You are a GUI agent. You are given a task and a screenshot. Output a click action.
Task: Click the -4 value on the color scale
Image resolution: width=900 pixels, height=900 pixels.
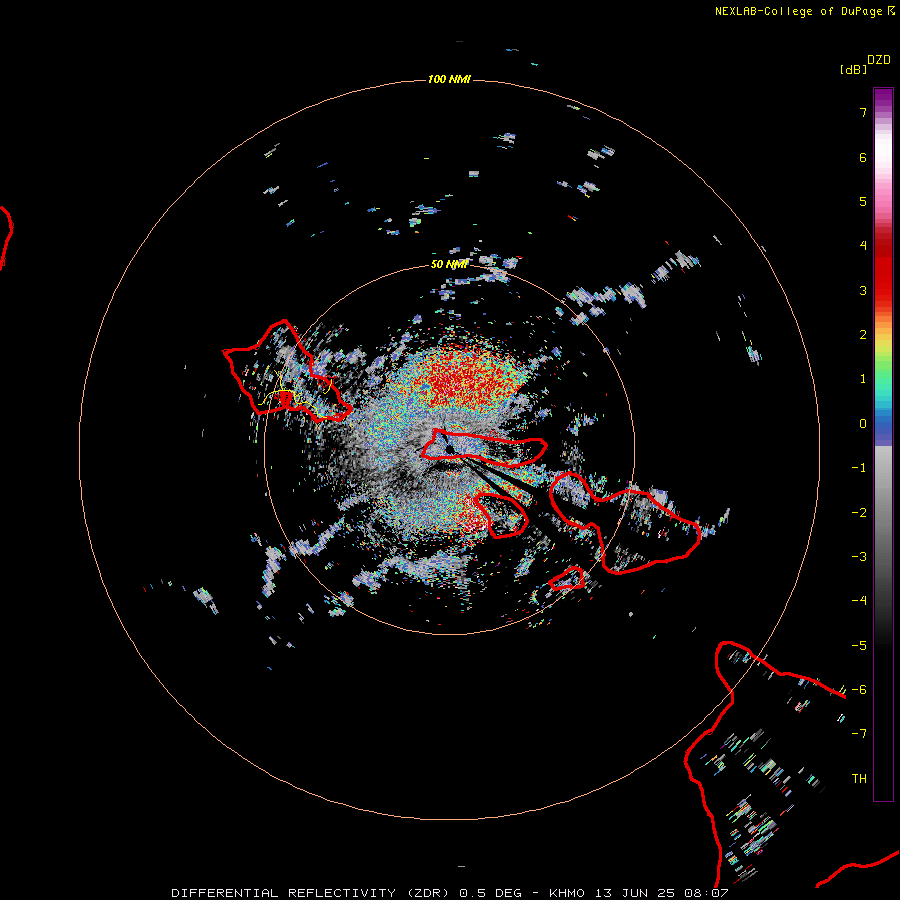859,601
